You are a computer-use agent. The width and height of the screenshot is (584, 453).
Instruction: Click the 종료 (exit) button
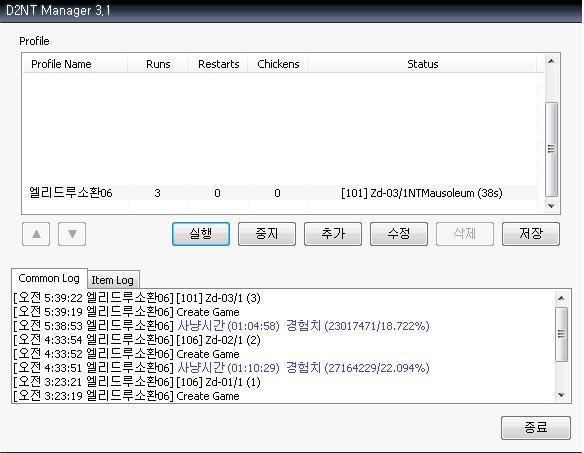coord(536,428)
